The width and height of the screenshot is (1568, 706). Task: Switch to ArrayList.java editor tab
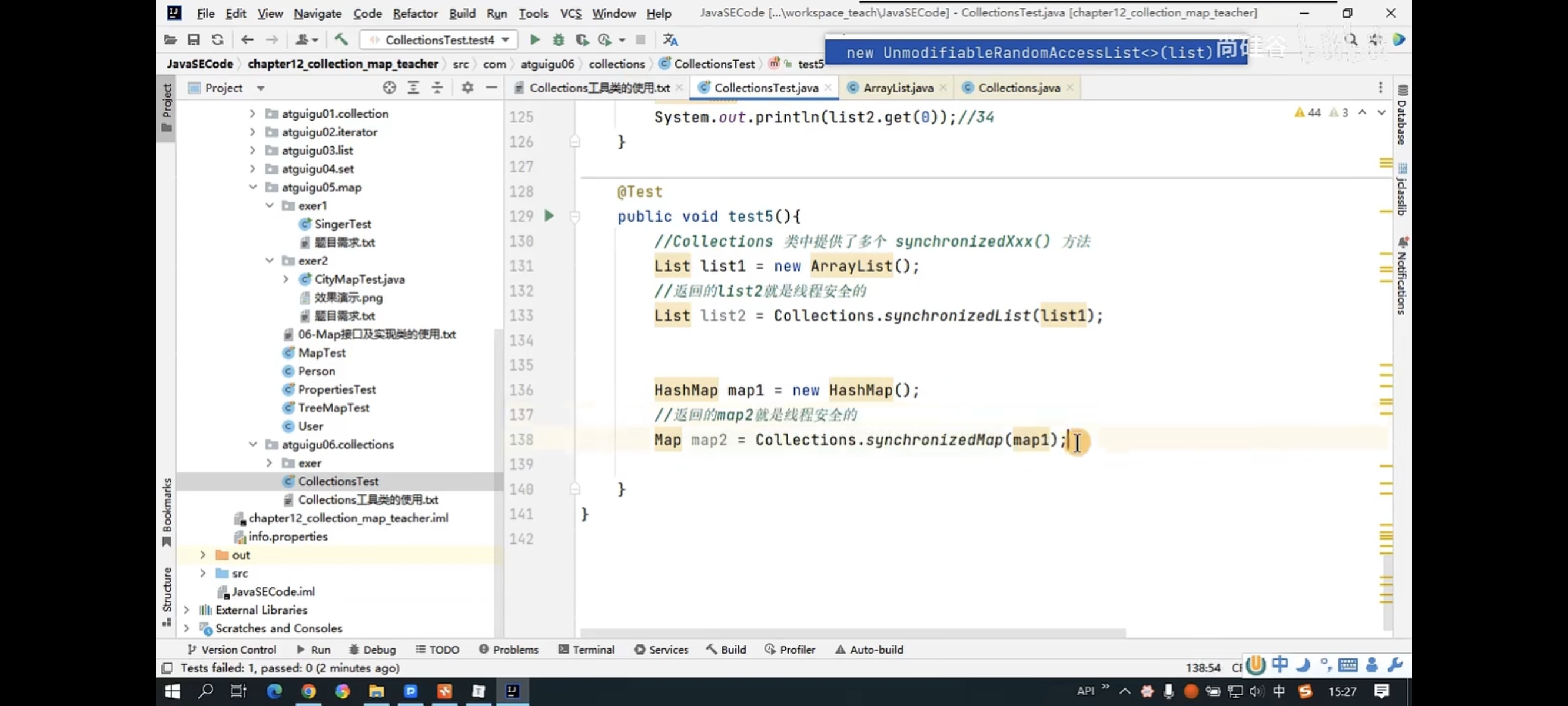[897, 88]
